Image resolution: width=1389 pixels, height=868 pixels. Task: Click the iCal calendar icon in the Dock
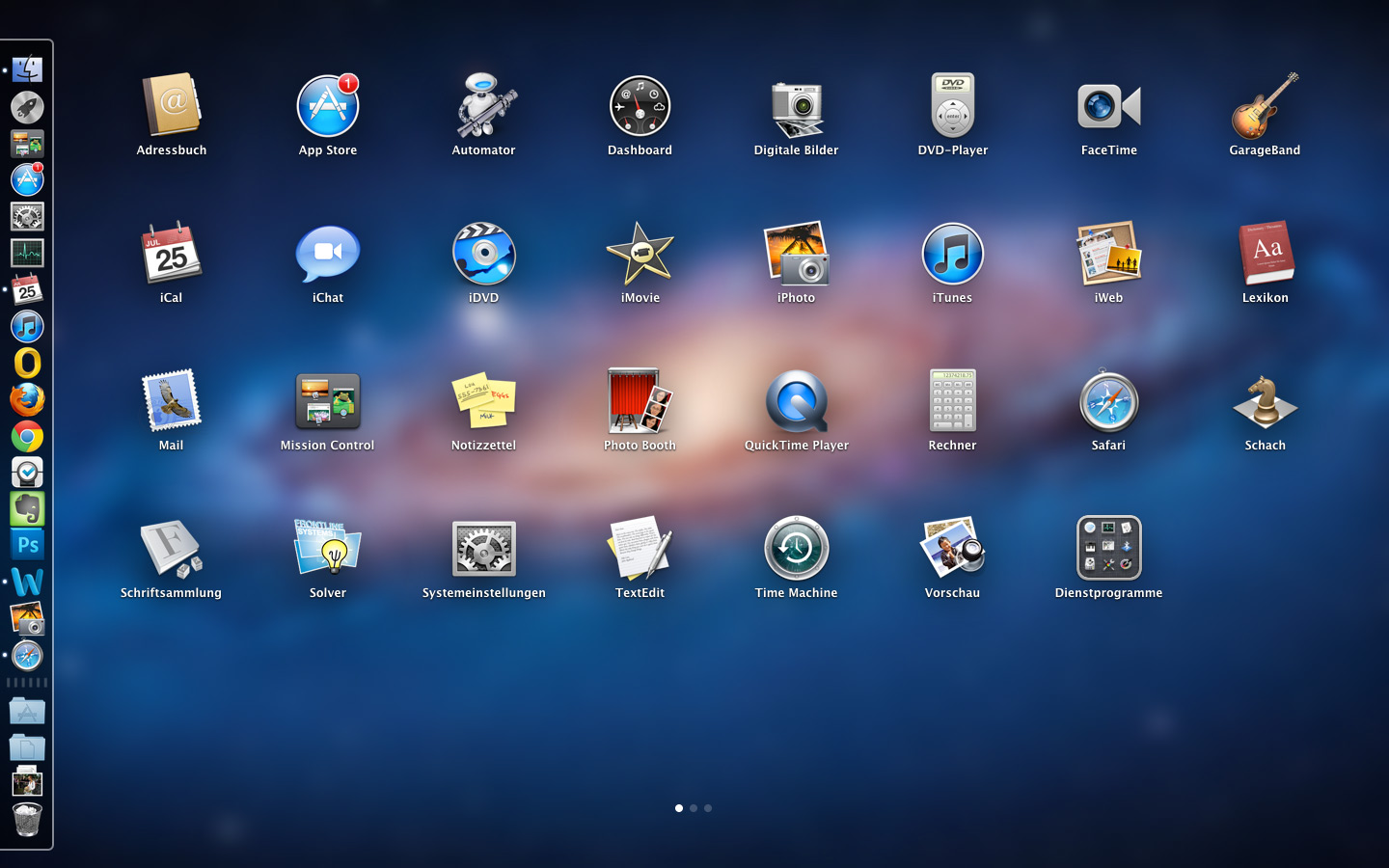(x=27, y=289)
